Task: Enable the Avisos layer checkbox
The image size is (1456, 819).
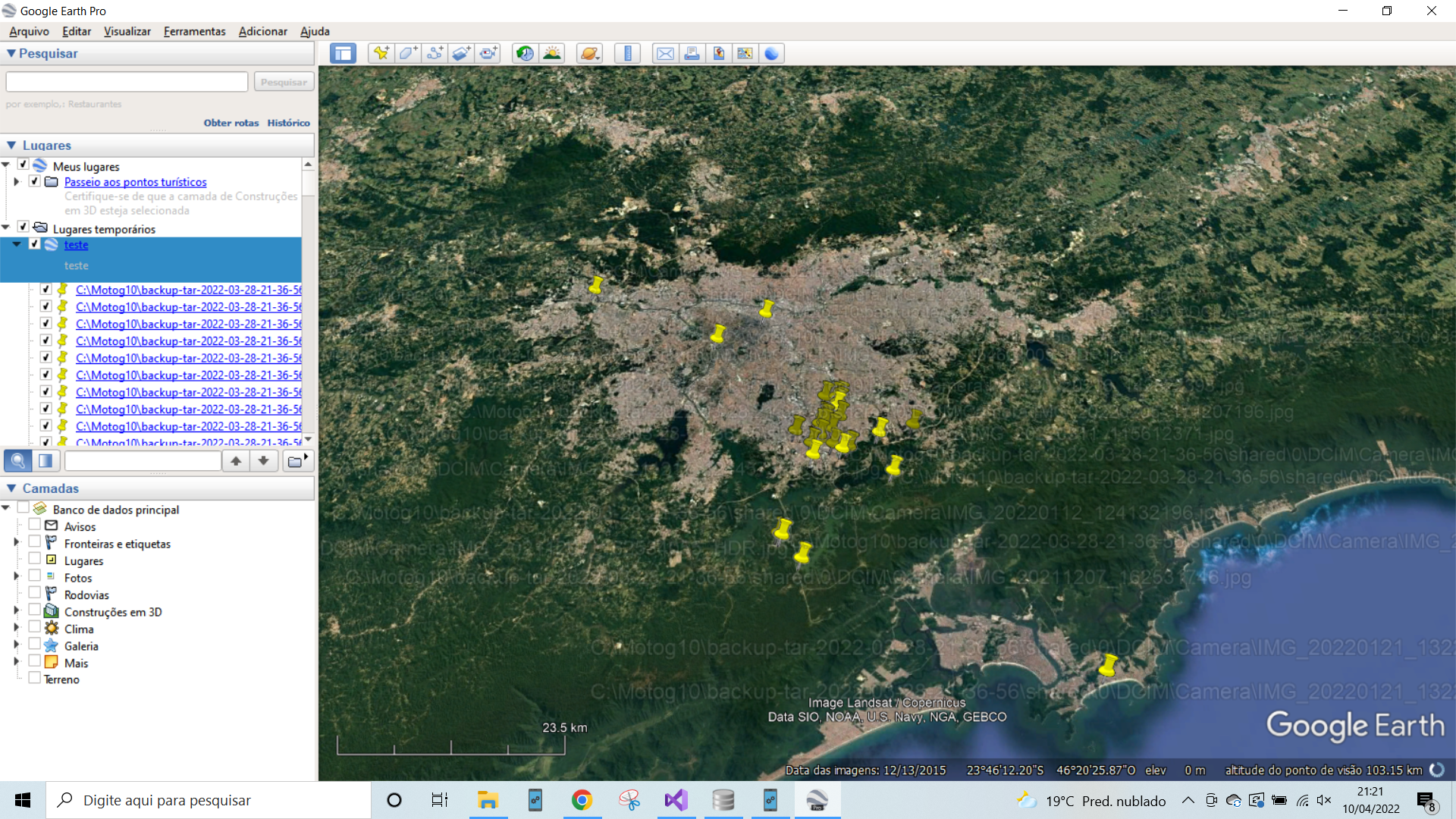Action: point(34,524)
